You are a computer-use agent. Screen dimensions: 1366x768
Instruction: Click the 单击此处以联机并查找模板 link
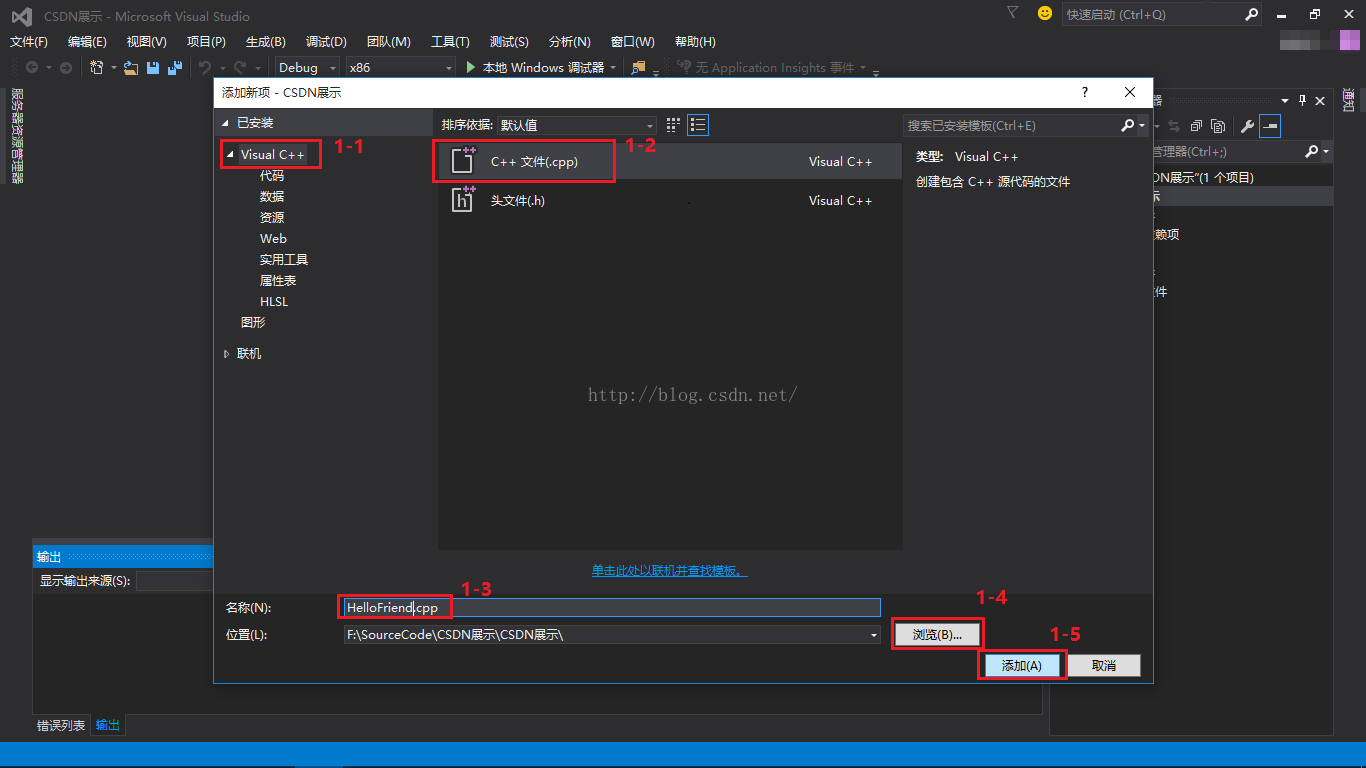click(669, 571)
